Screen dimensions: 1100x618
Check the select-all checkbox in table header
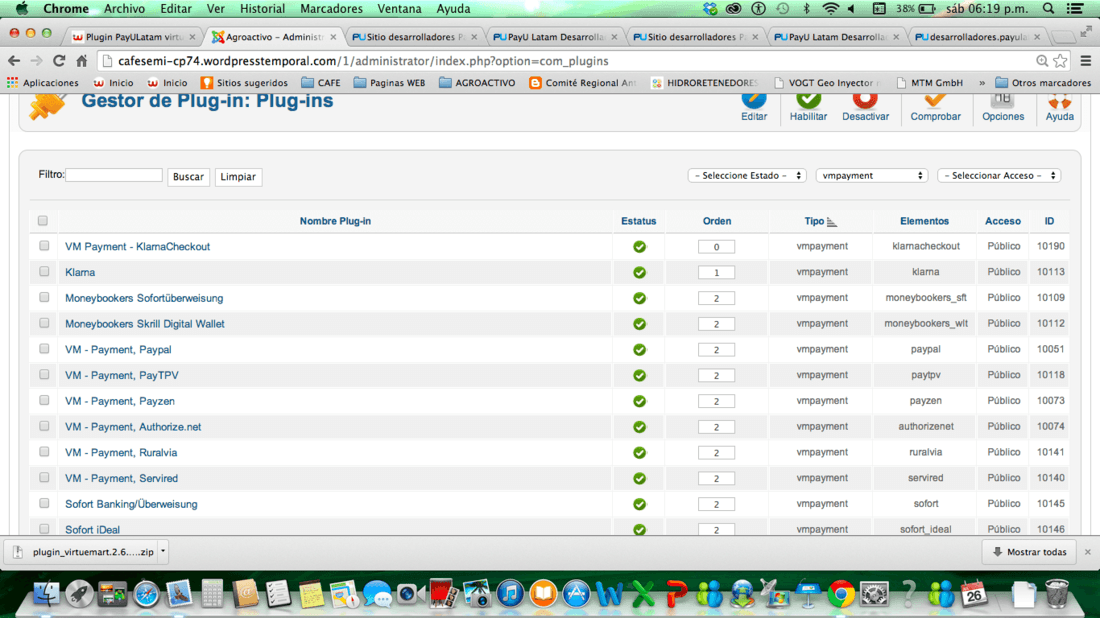pyautogui.click(x=43, y=220)
